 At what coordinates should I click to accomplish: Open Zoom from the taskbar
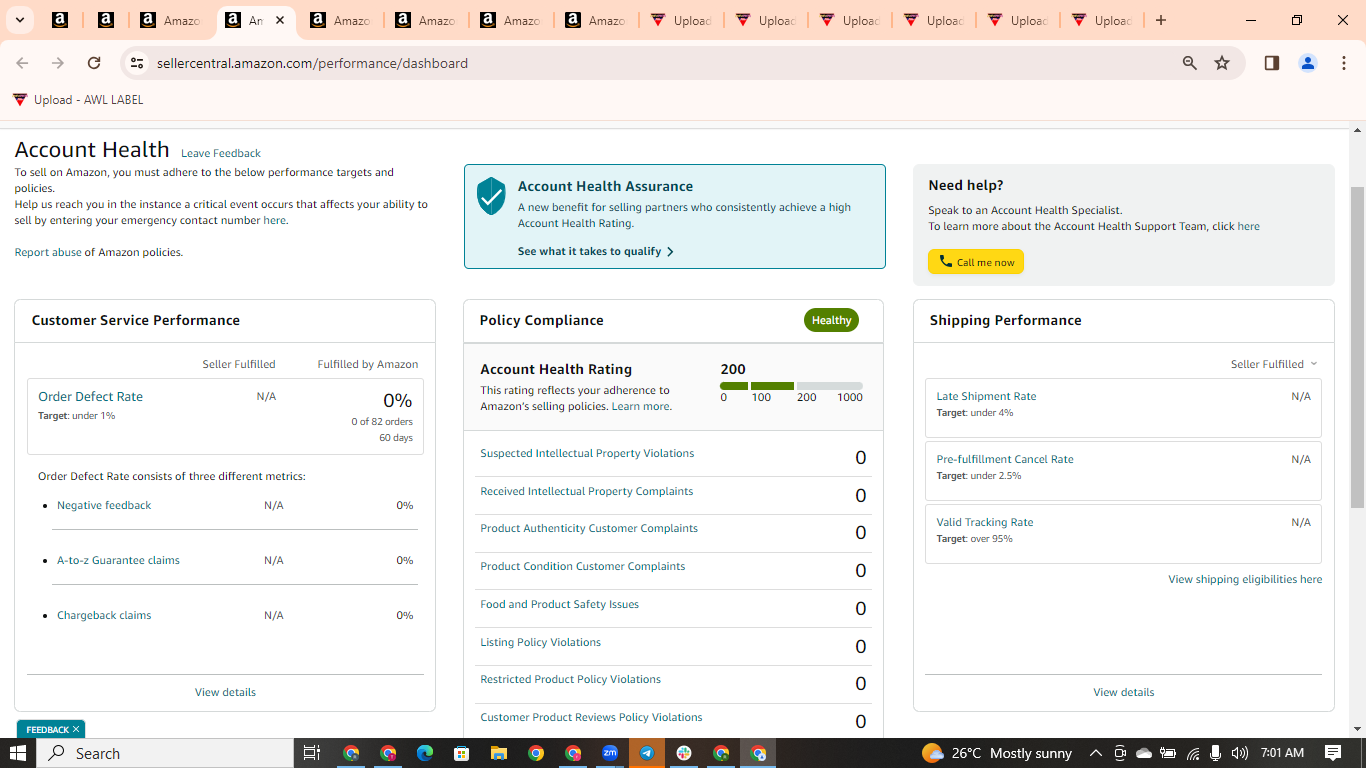tap(610, 753)
